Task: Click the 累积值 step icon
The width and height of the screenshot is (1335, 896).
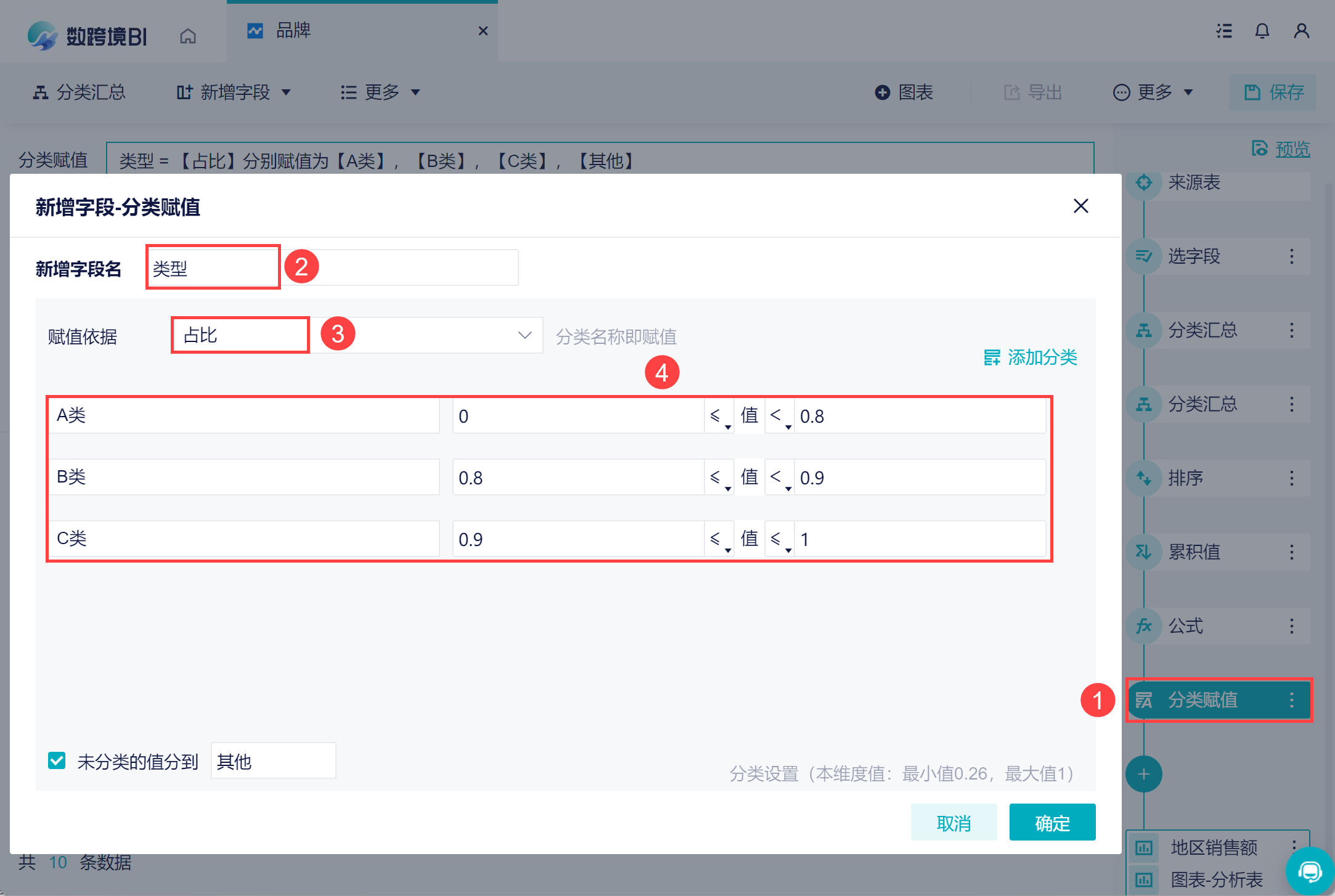Action: pyautogui.click(x=1144, y=552)
